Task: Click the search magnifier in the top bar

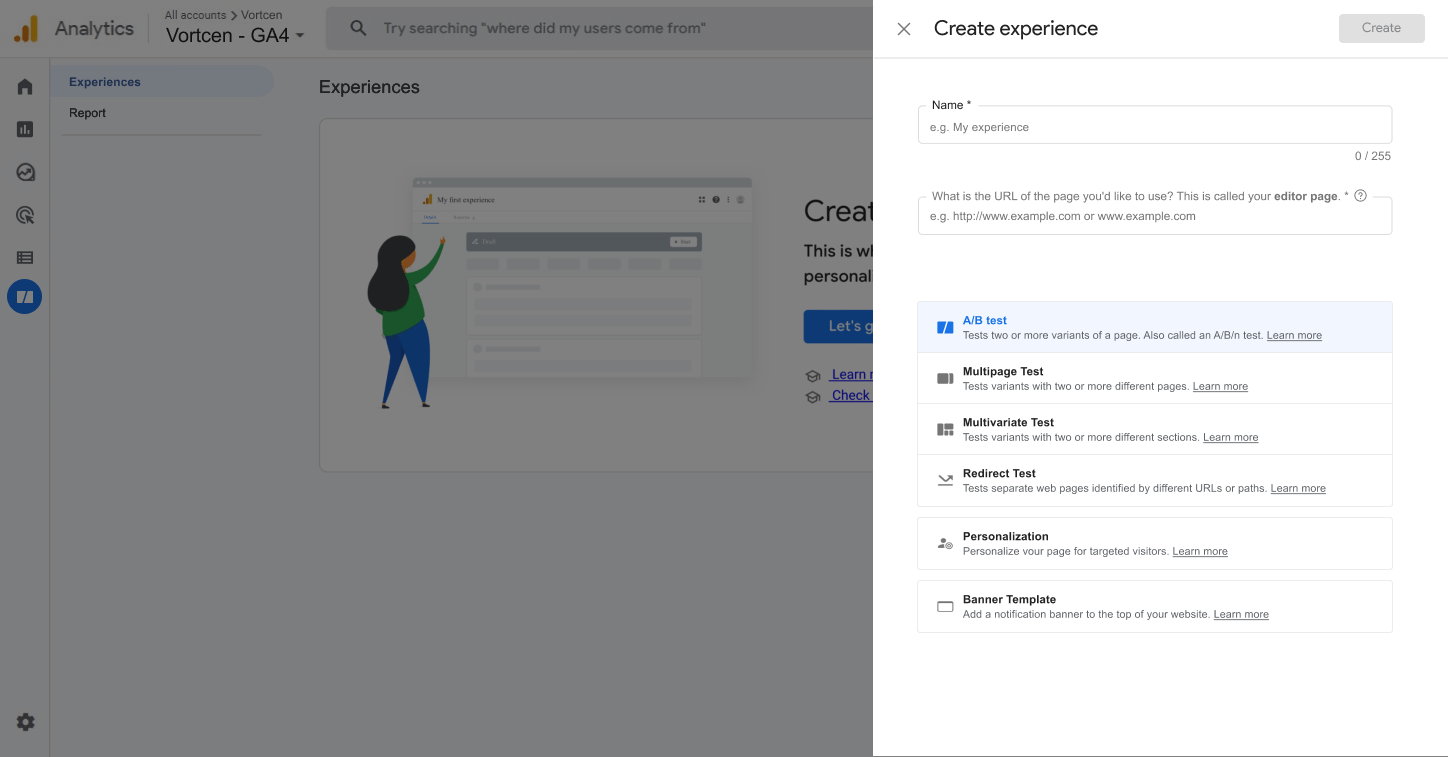Action: (358, 28)
